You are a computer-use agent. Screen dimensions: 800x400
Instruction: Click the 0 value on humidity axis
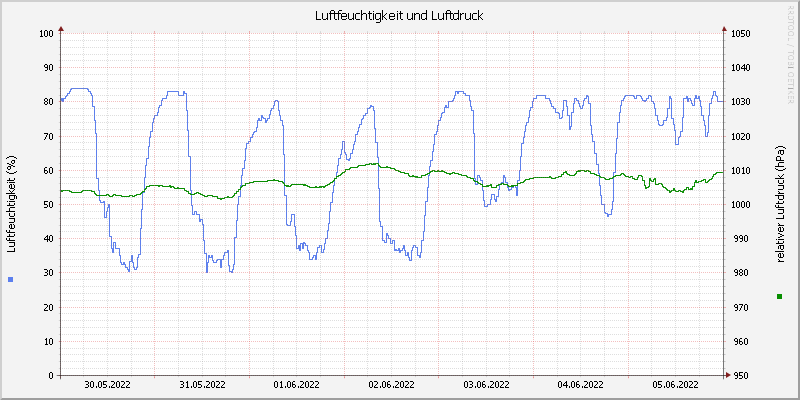51,376
